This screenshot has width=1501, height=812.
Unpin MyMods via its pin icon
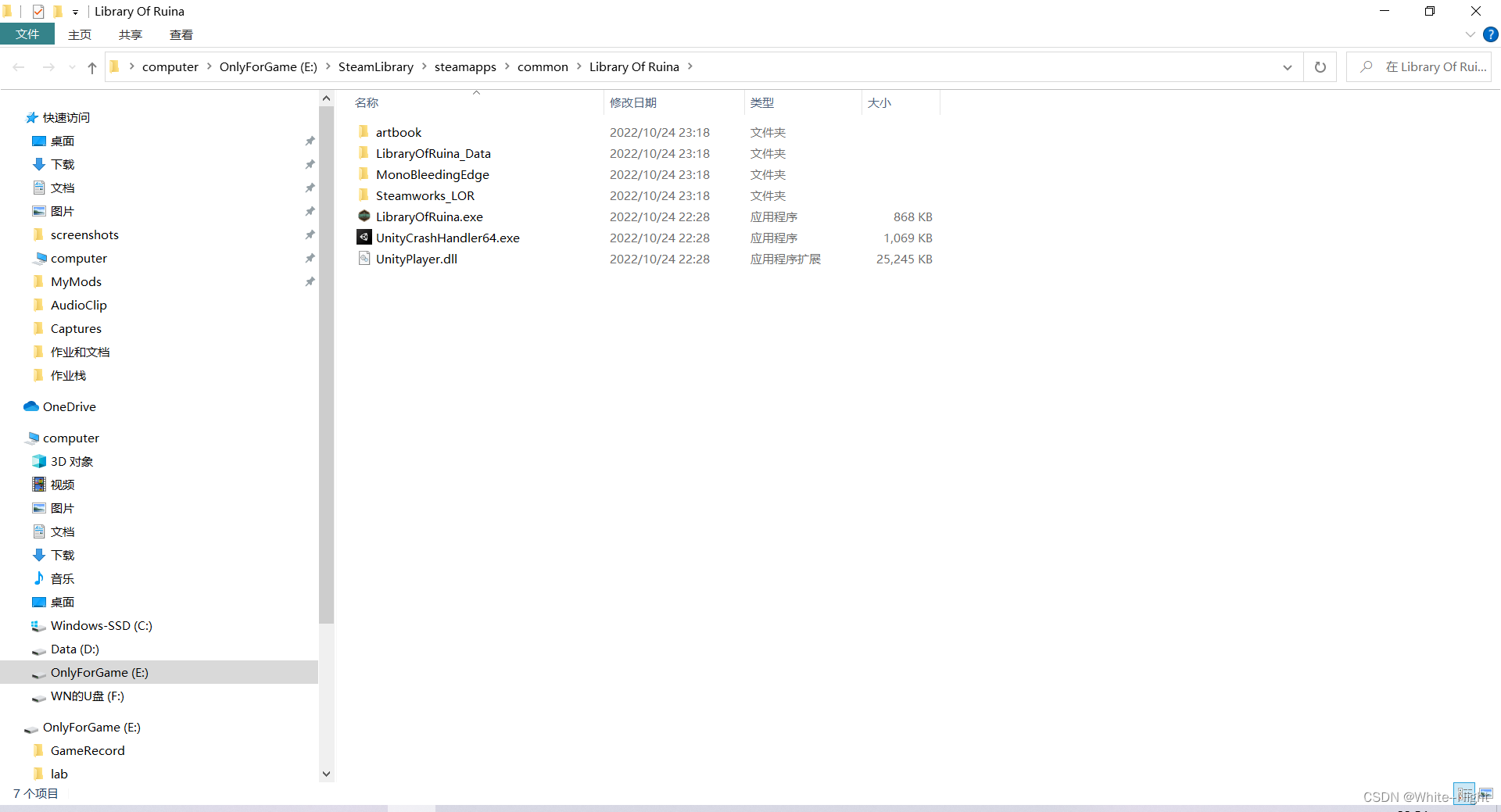click(310, 281)
